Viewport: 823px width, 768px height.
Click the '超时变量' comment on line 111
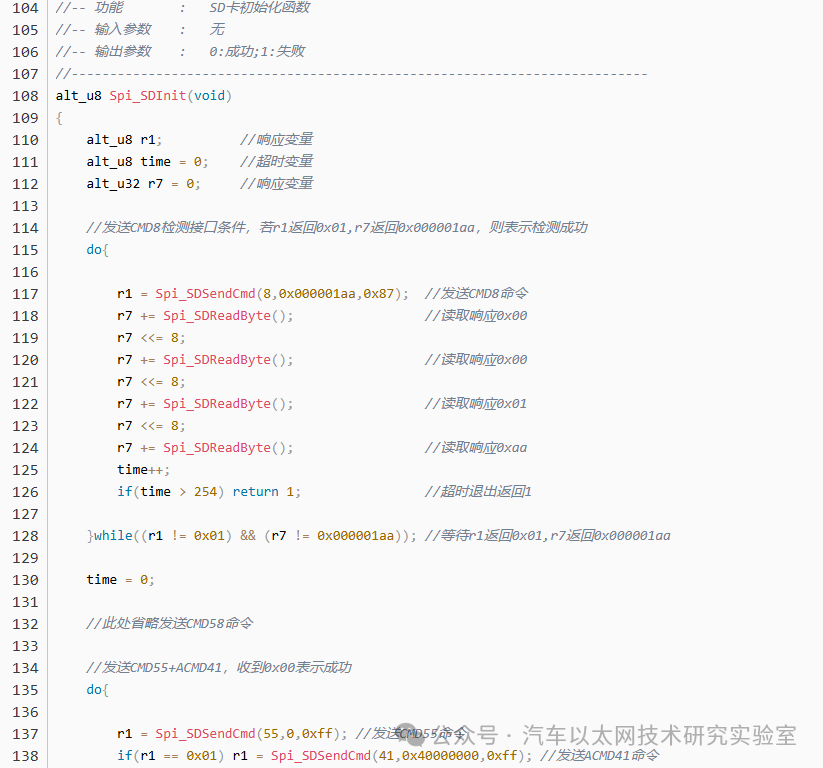tap(277, 162)
